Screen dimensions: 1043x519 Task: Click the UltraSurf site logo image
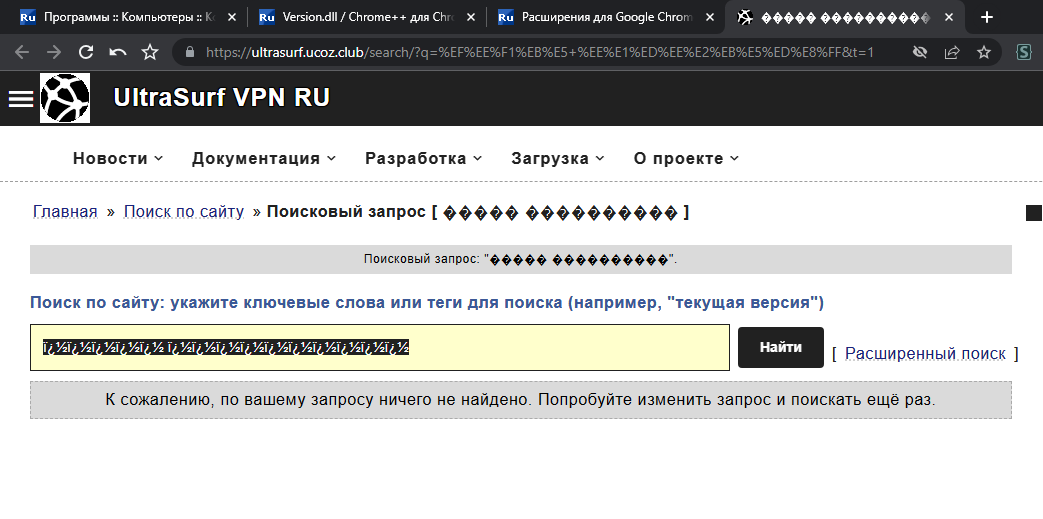coord(65,98)
